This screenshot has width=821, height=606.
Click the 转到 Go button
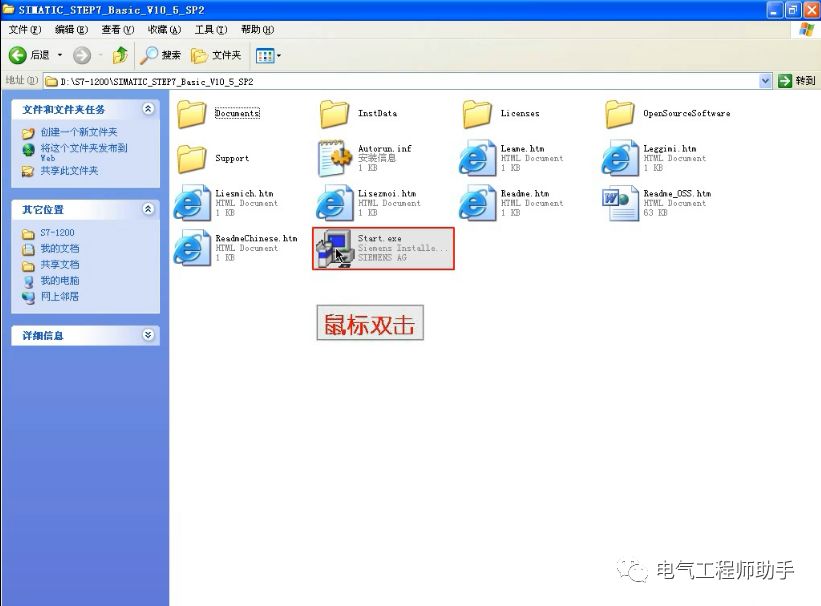pos(797,81)
